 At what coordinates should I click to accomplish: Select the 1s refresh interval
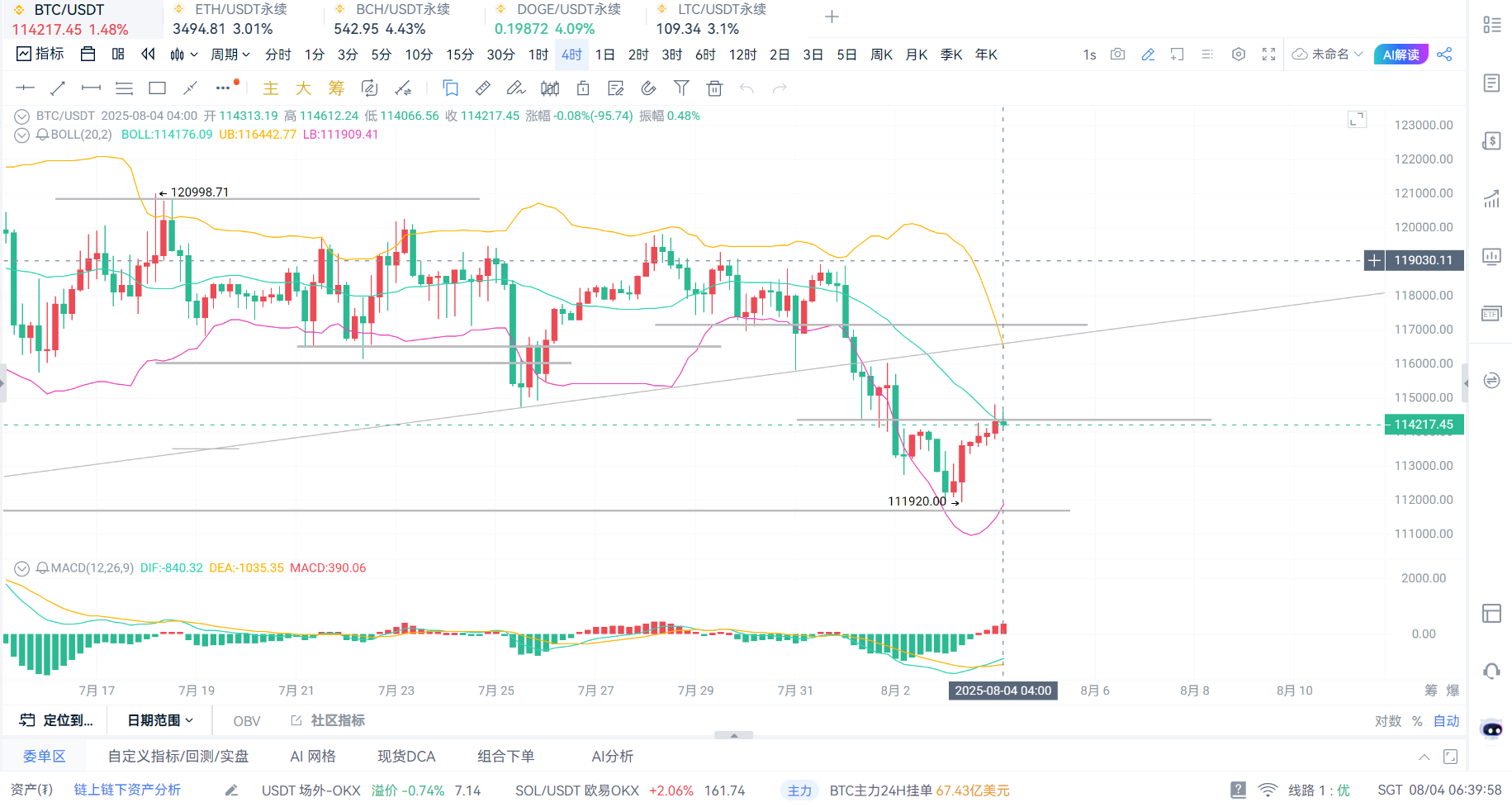tap(1089, 55)
